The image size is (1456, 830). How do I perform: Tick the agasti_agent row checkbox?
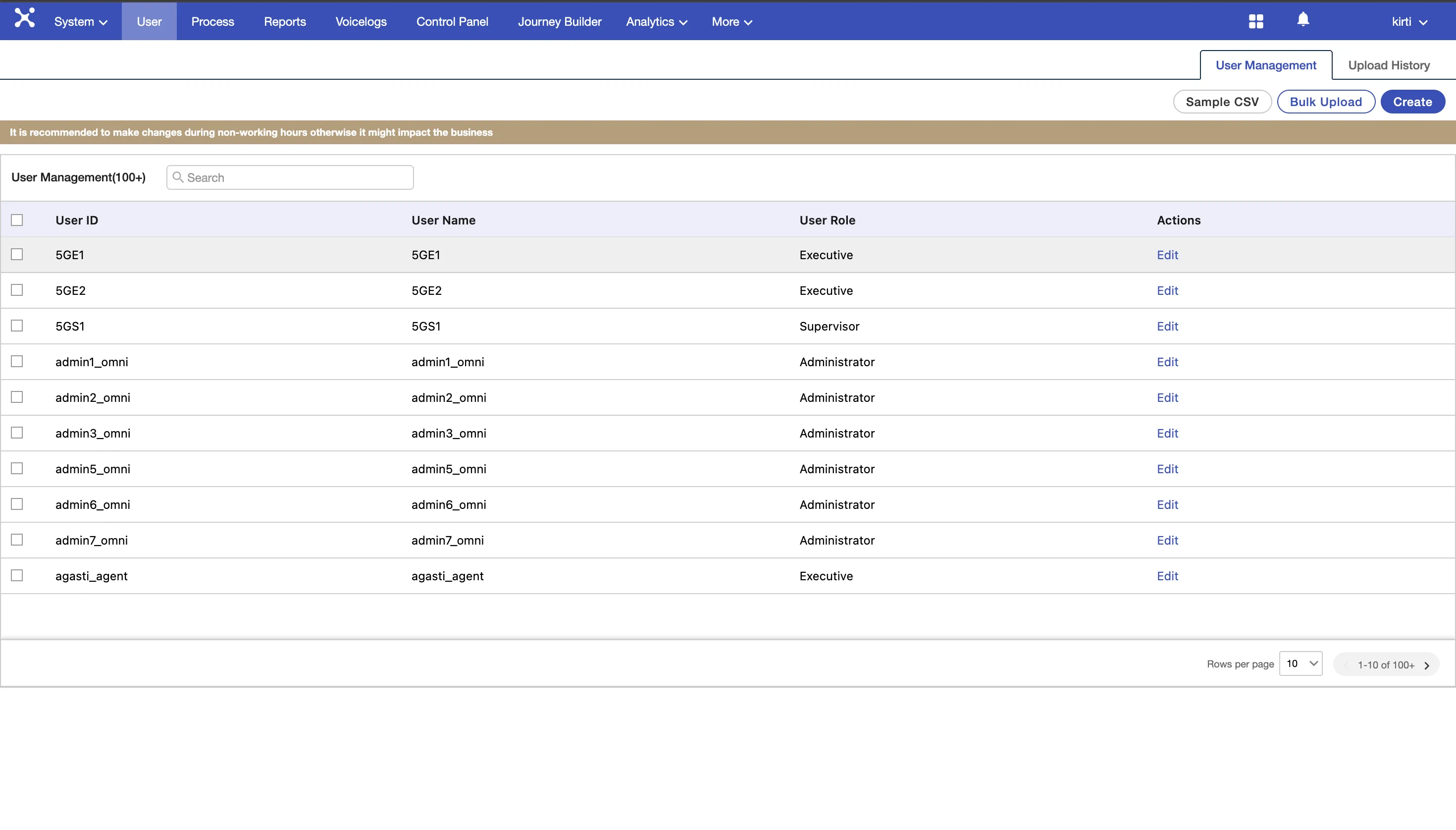(x=17, y=575)
